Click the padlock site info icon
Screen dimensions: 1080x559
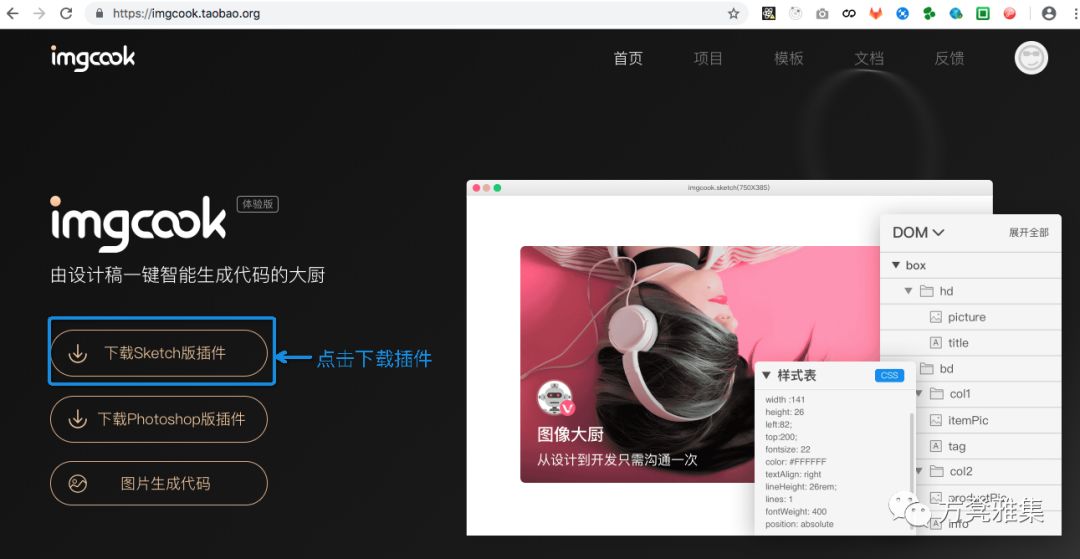(x=100, y=13)
